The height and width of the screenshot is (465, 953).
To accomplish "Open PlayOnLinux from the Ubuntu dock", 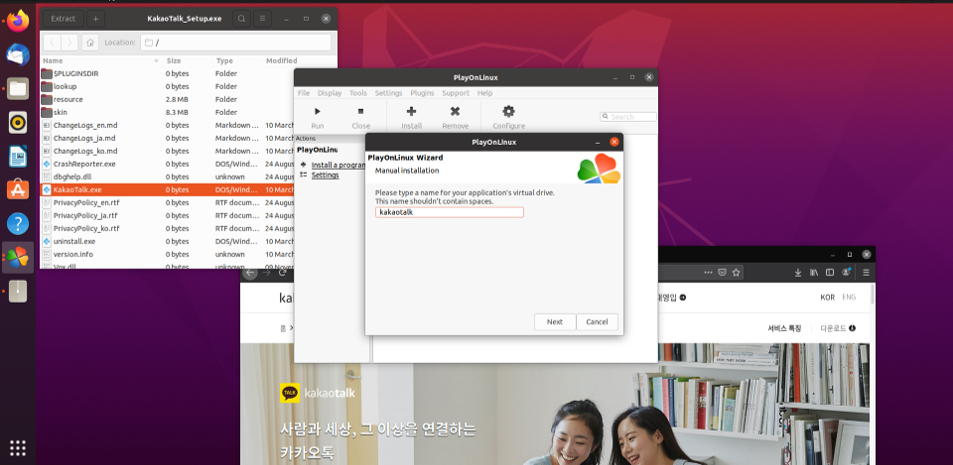I will tap(17, 257).
